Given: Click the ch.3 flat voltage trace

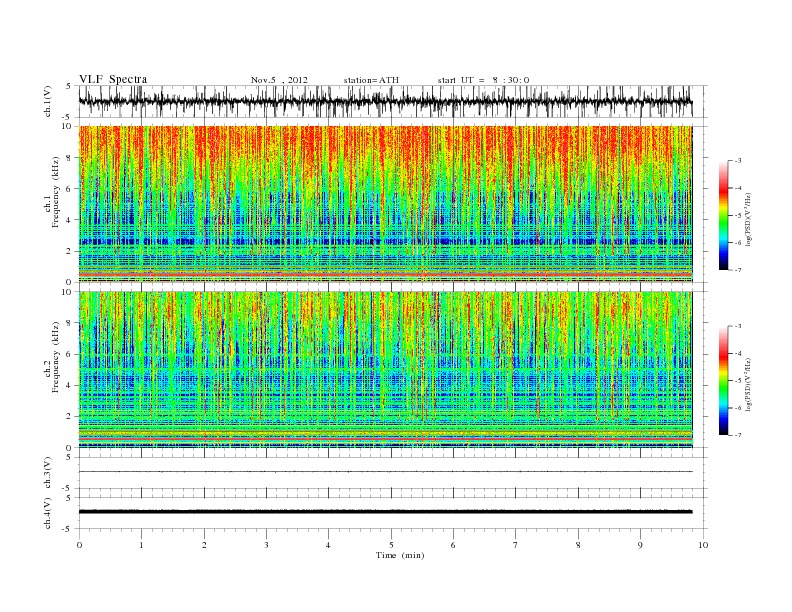Looking at the screenshot, I should coord(385,472).
